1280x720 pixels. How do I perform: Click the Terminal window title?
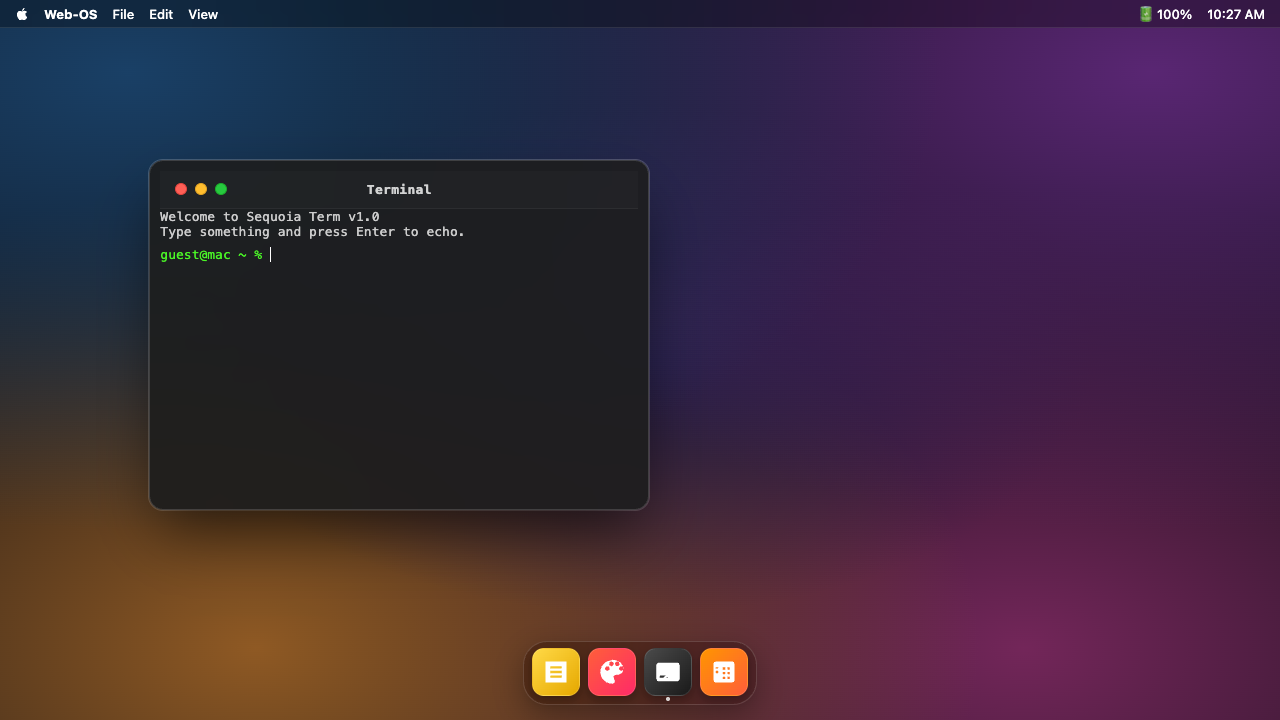click(x=399, y=189)
